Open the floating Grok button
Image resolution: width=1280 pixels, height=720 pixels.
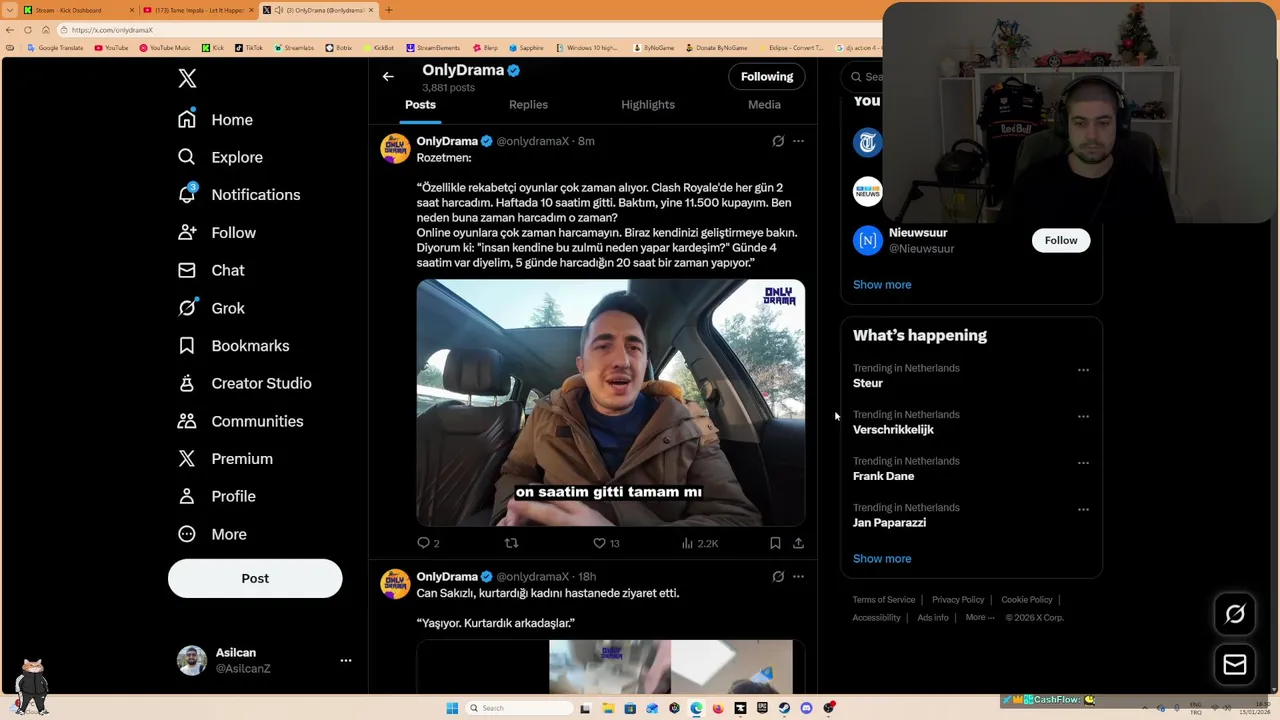pyautogui.click(x=1235, y=615)
